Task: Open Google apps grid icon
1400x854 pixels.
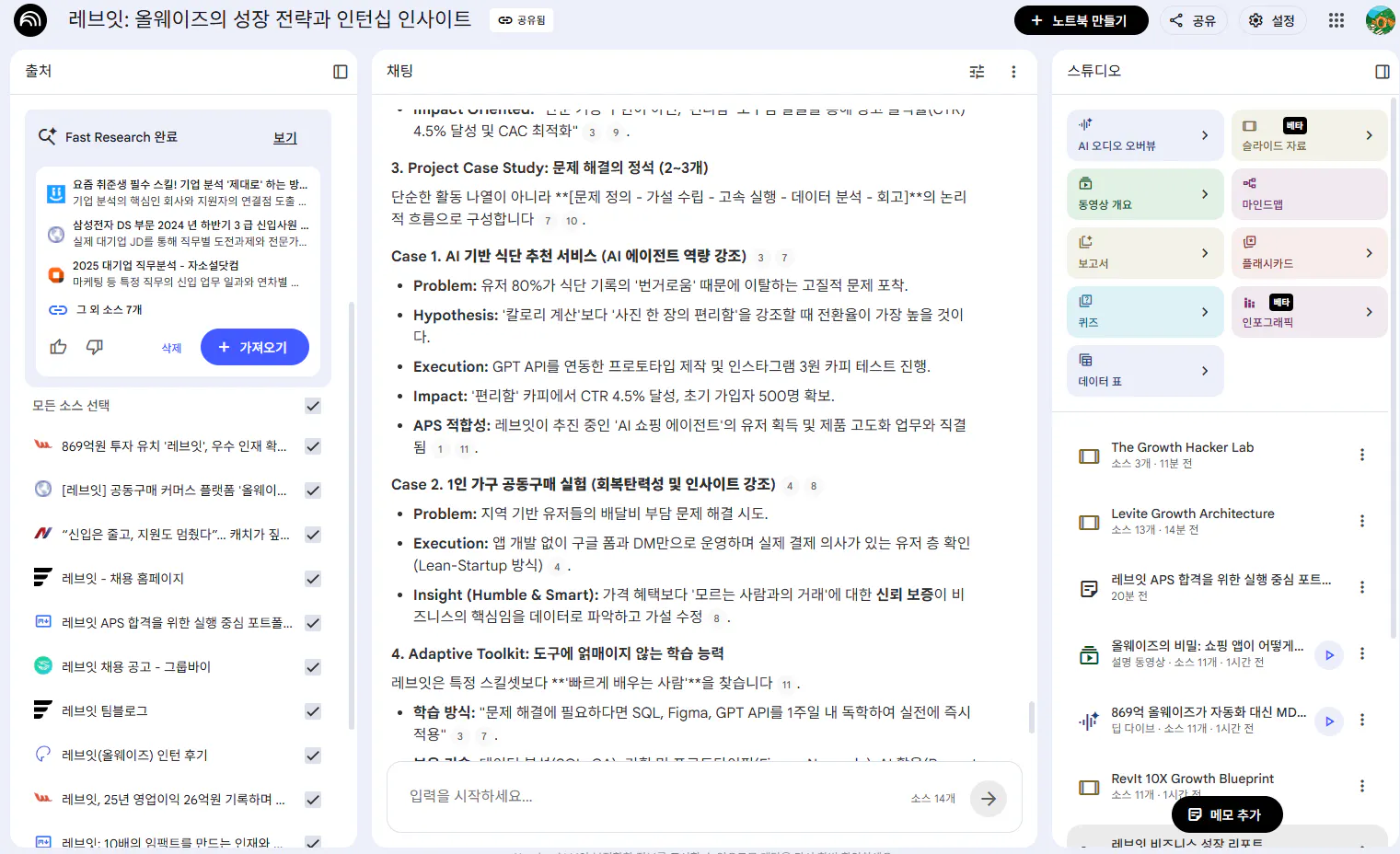Action: pos(1336,20)
